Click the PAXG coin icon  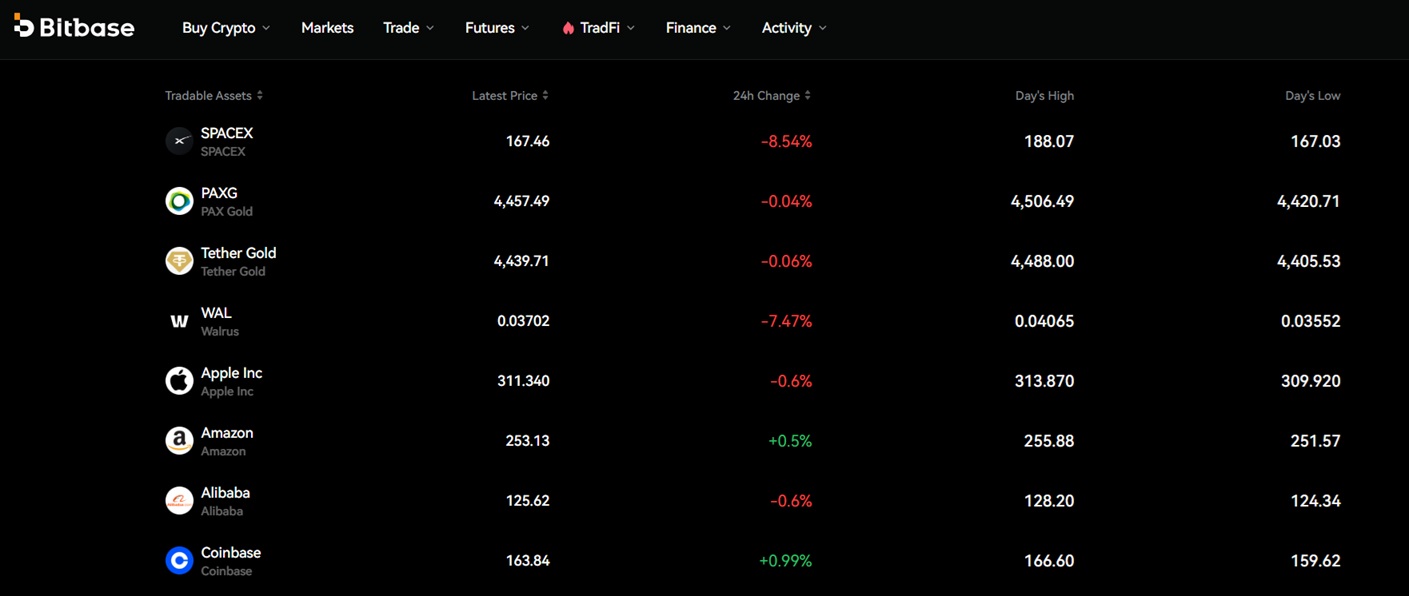[x=179, y=201]
